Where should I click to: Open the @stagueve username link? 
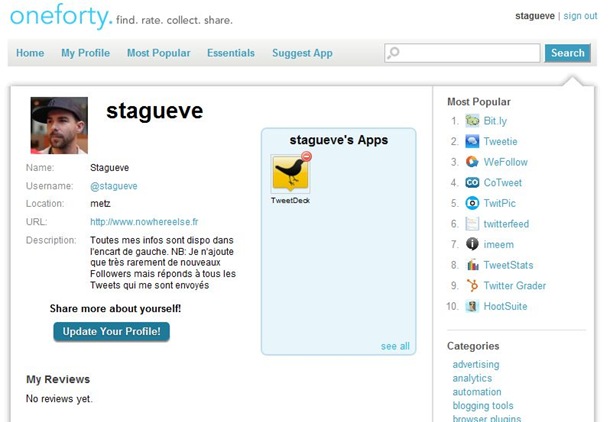[x=114, y=186]
